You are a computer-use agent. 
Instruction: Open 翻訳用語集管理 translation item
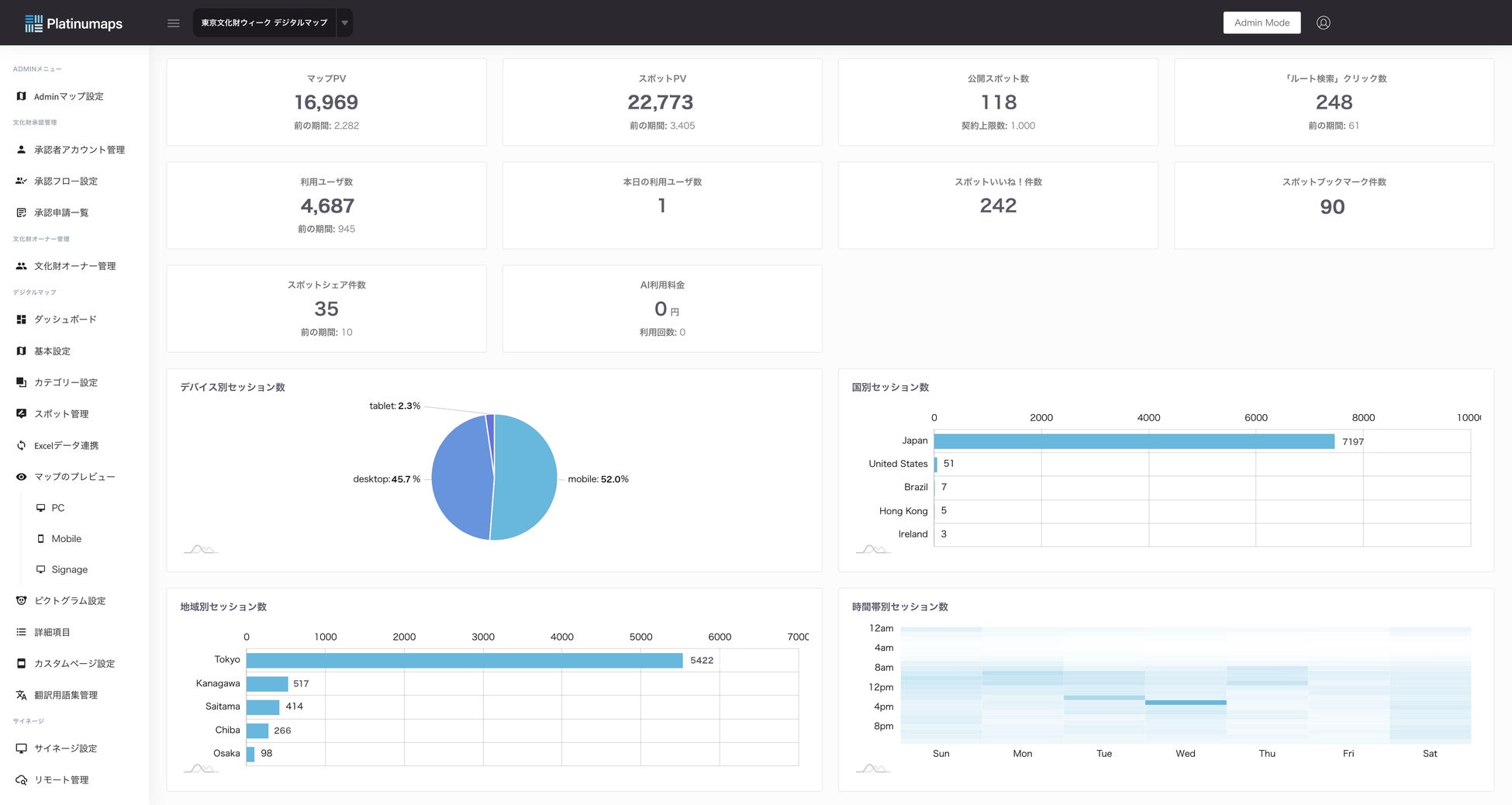(66, 695)
